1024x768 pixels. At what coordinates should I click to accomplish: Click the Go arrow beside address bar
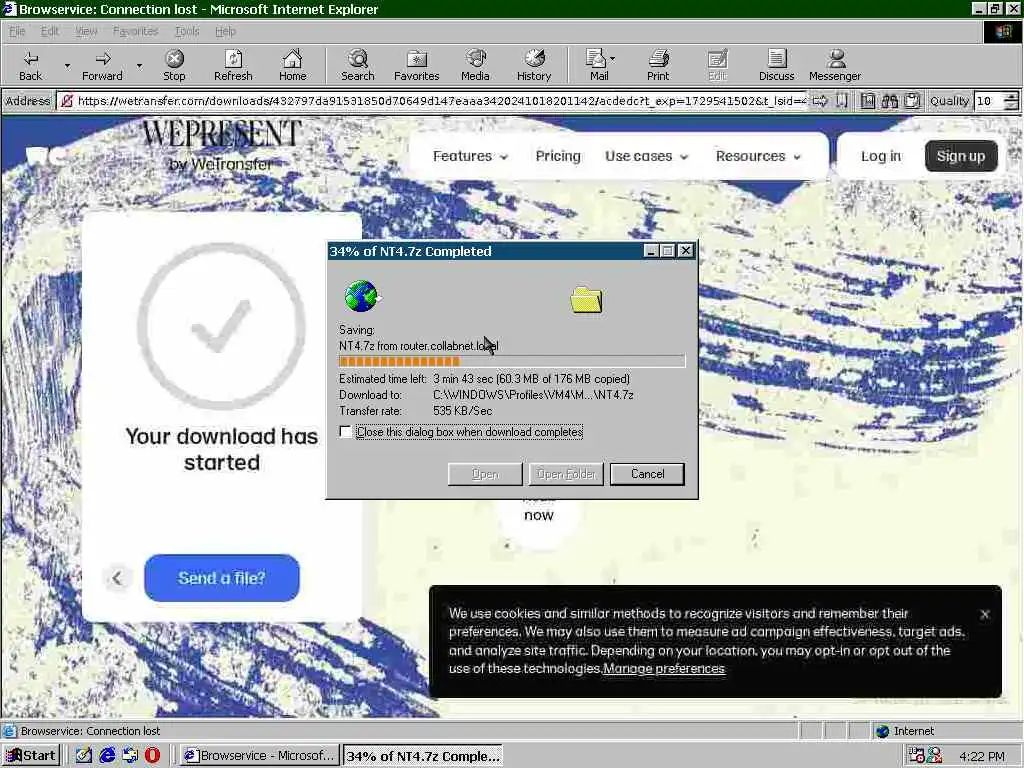click(820, 101)
